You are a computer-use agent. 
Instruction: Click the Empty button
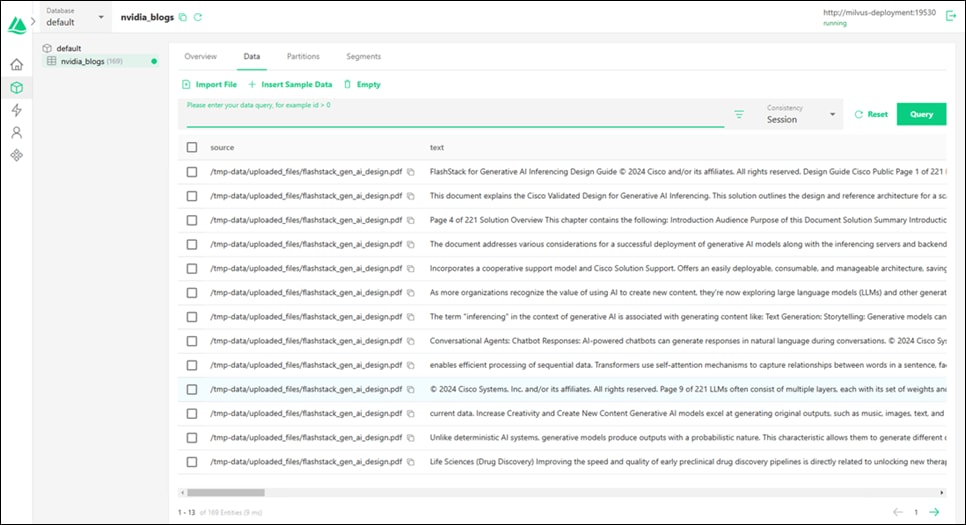tap(362, 84)
